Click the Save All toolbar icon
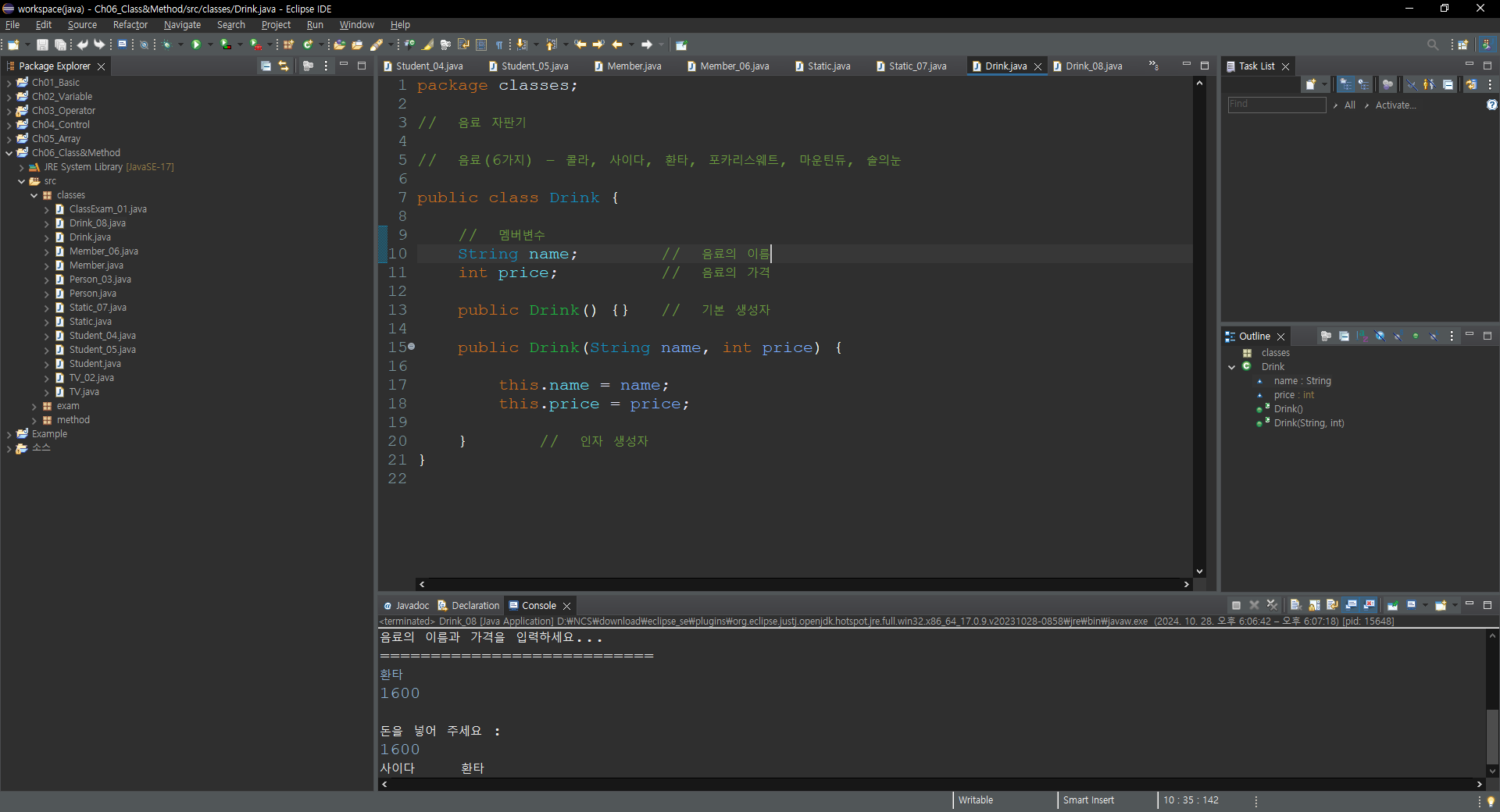This screenshot has width=1500, height=812. pos(60,45)
